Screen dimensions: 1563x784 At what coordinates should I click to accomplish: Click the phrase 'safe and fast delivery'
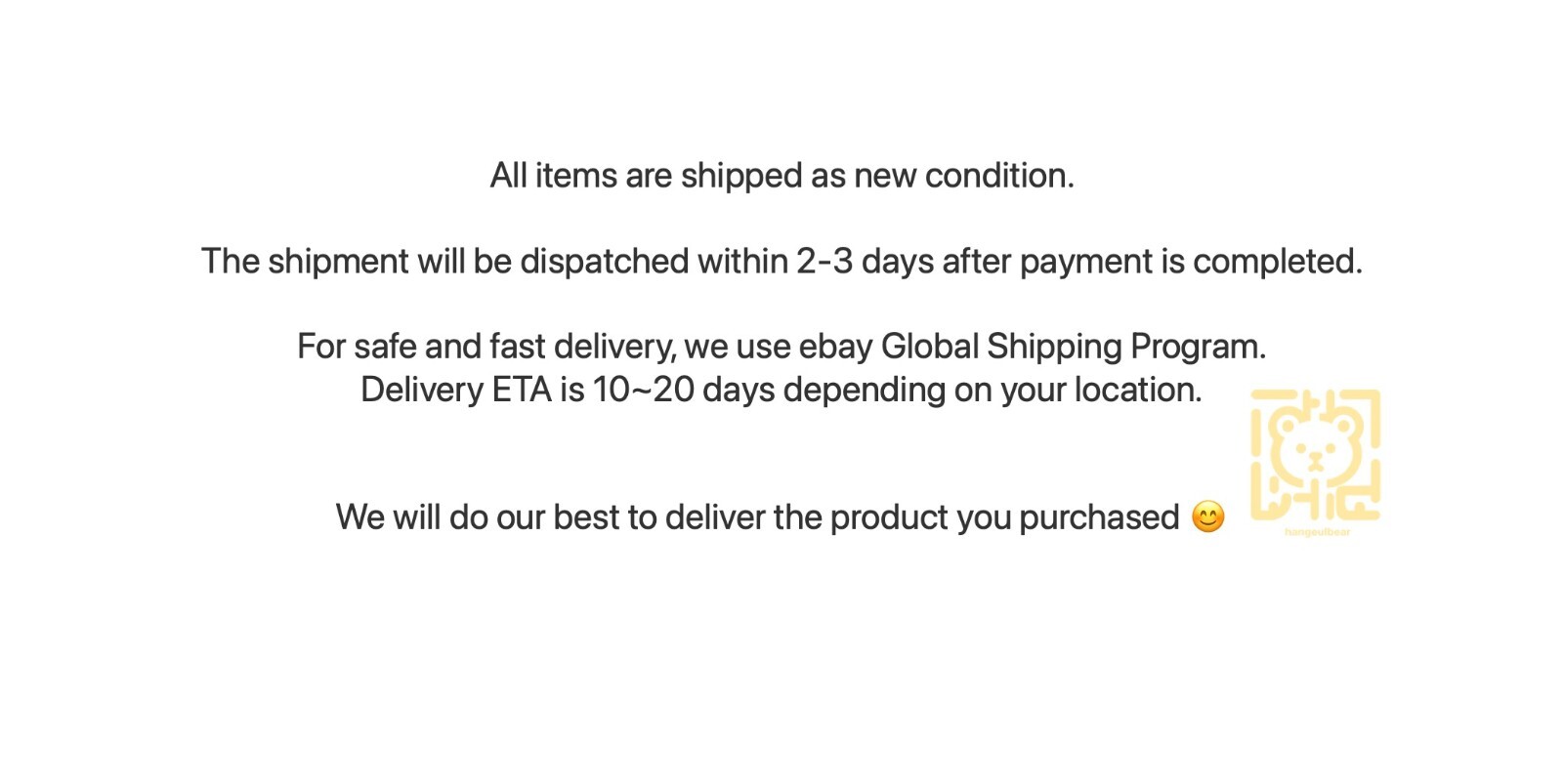click(514, 347)
